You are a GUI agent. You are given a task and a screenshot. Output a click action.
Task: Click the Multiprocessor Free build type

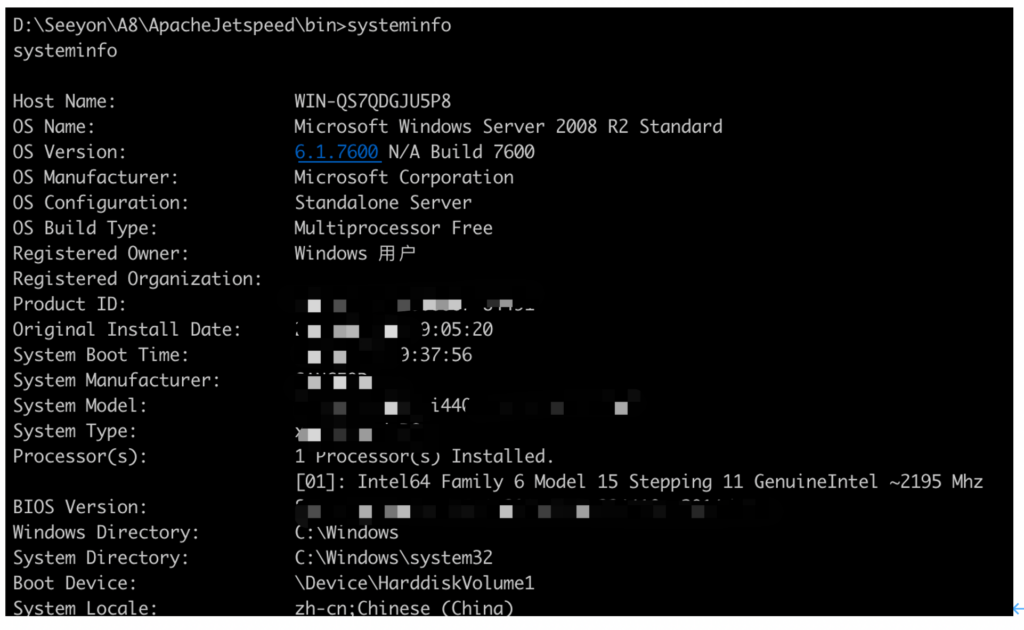(393, 228)
